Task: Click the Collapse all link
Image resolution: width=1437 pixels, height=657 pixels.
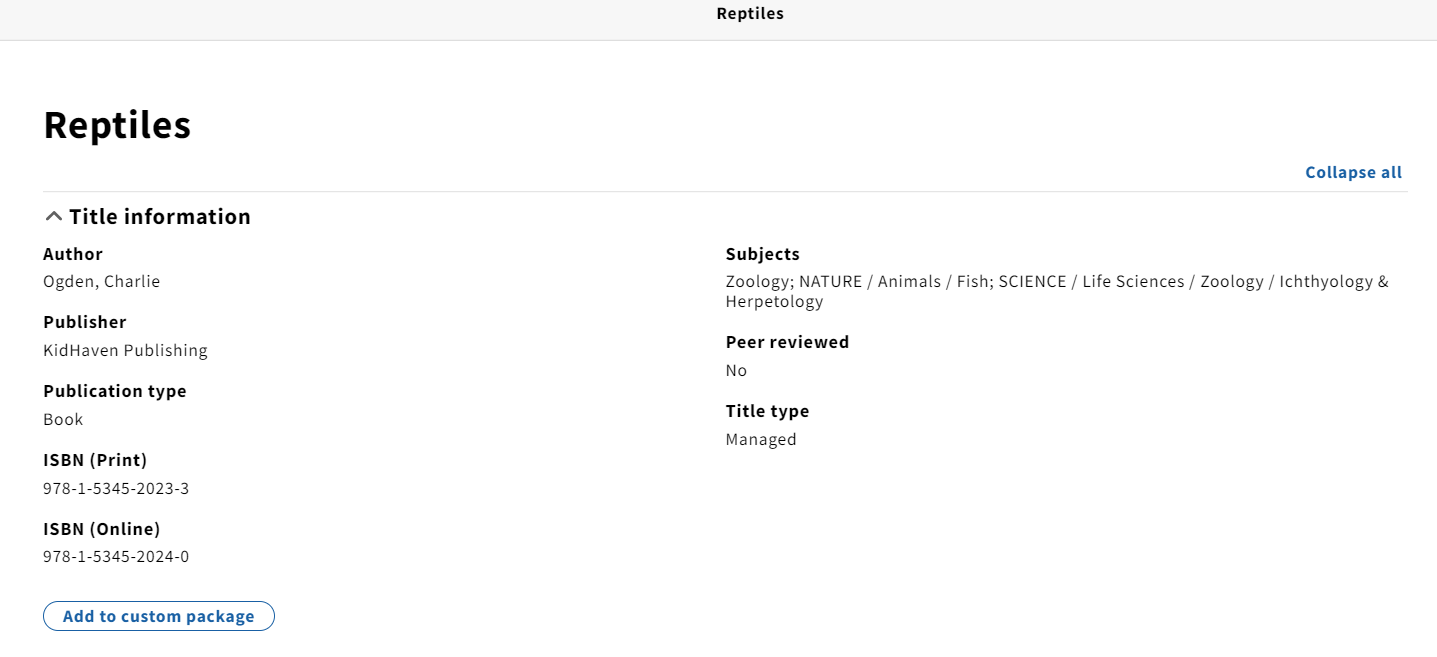Action: 1354,172
